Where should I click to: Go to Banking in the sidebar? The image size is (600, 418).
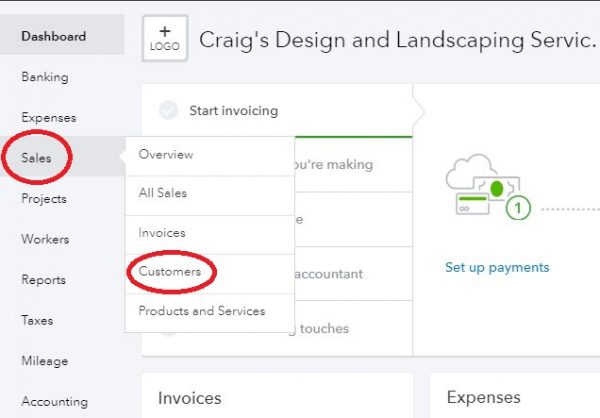click(x=44, y=77)
